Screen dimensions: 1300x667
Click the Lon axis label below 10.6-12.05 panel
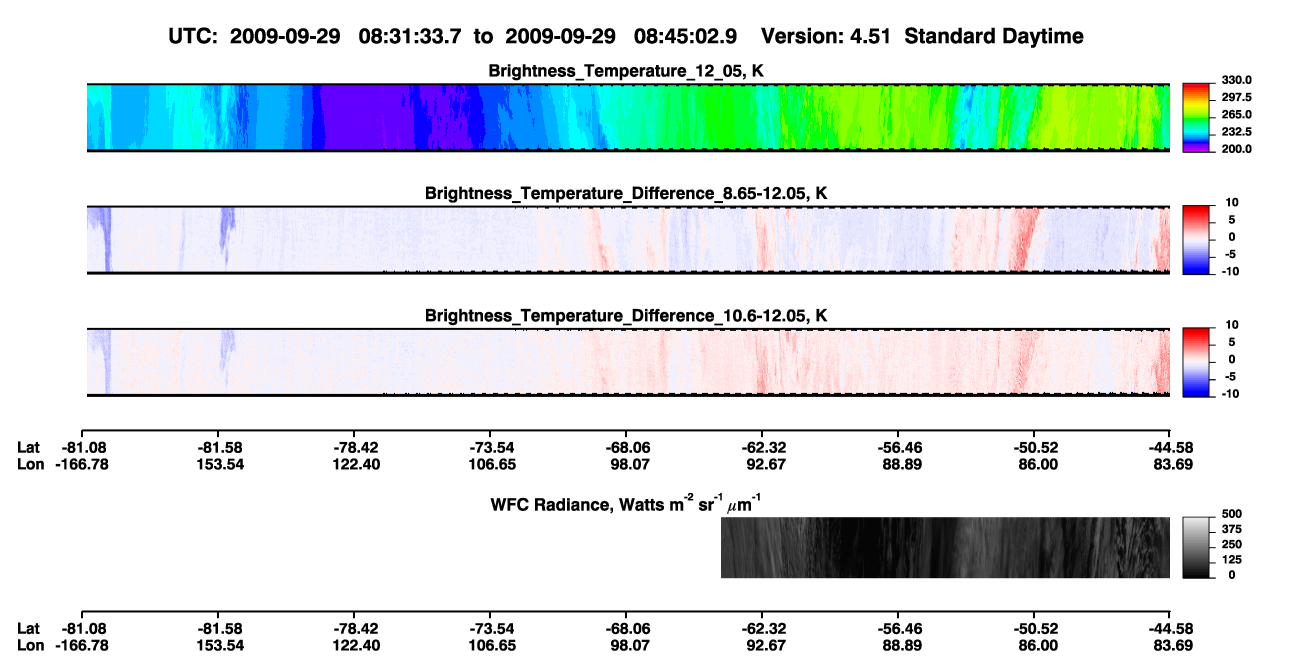point(29,464)
